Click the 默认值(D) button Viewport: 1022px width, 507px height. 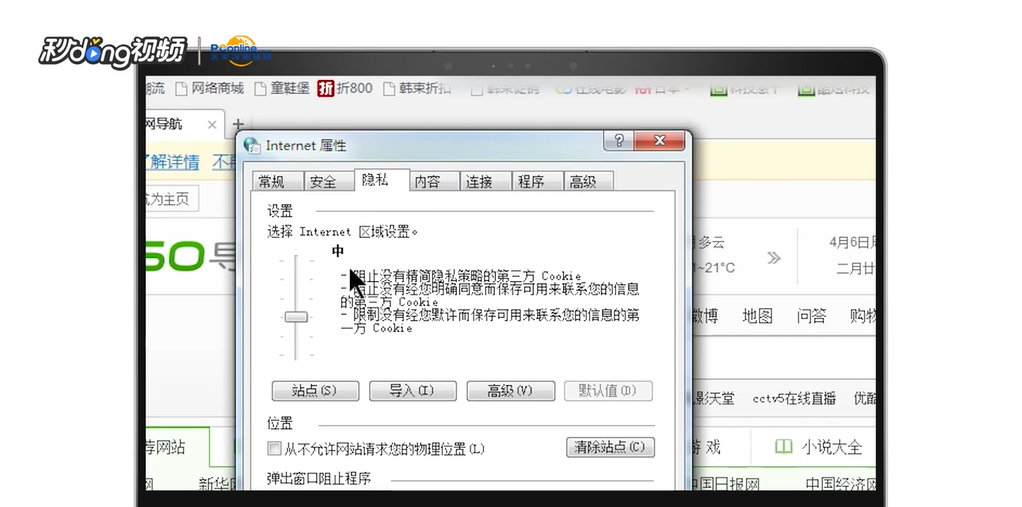click(608, 391)
